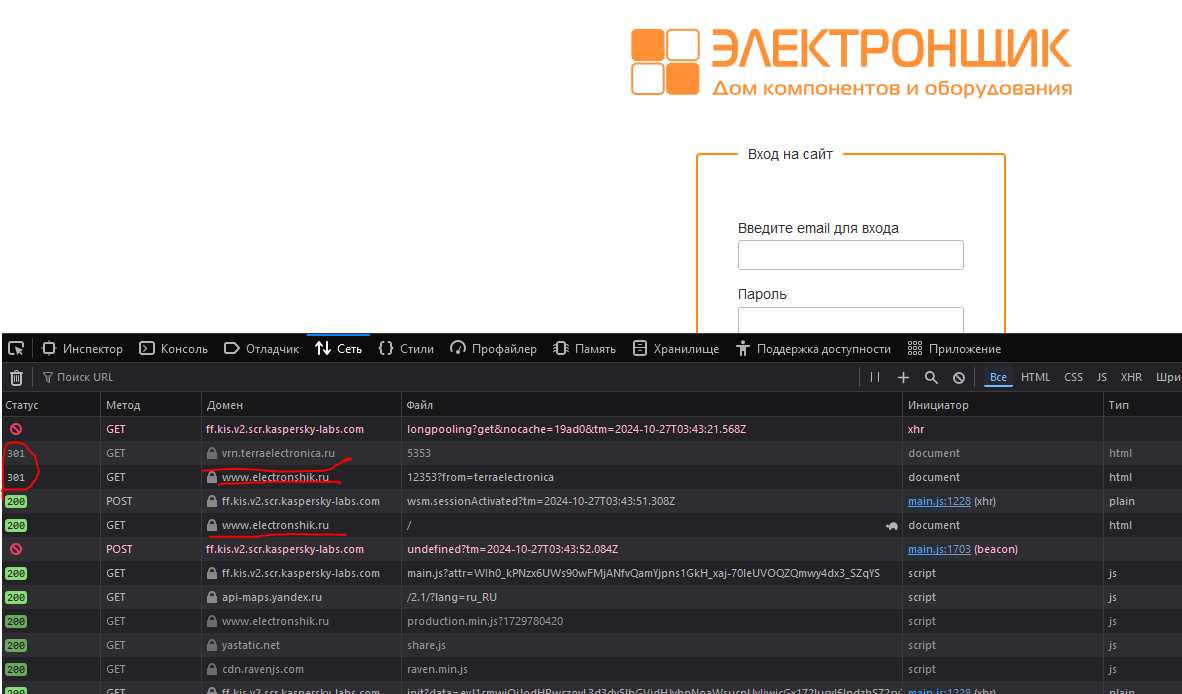
Task: Select the vrn.terraelectronica.ru 301 request row
Action: tap(592, 453)
